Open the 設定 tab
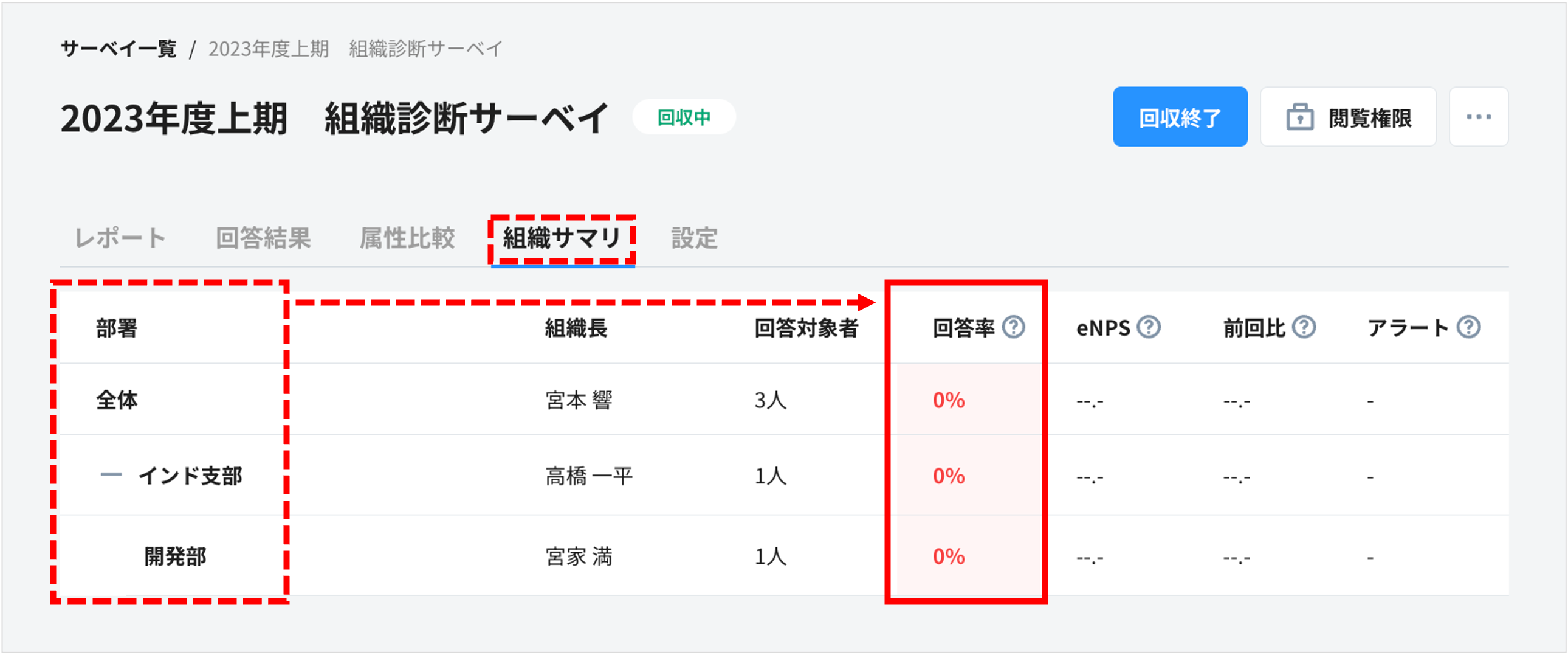 pos(693,238)
